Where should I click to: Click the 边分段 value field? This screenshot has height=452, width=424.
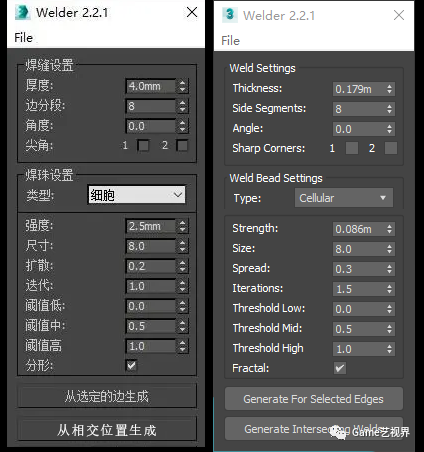(x=151, y=106)
